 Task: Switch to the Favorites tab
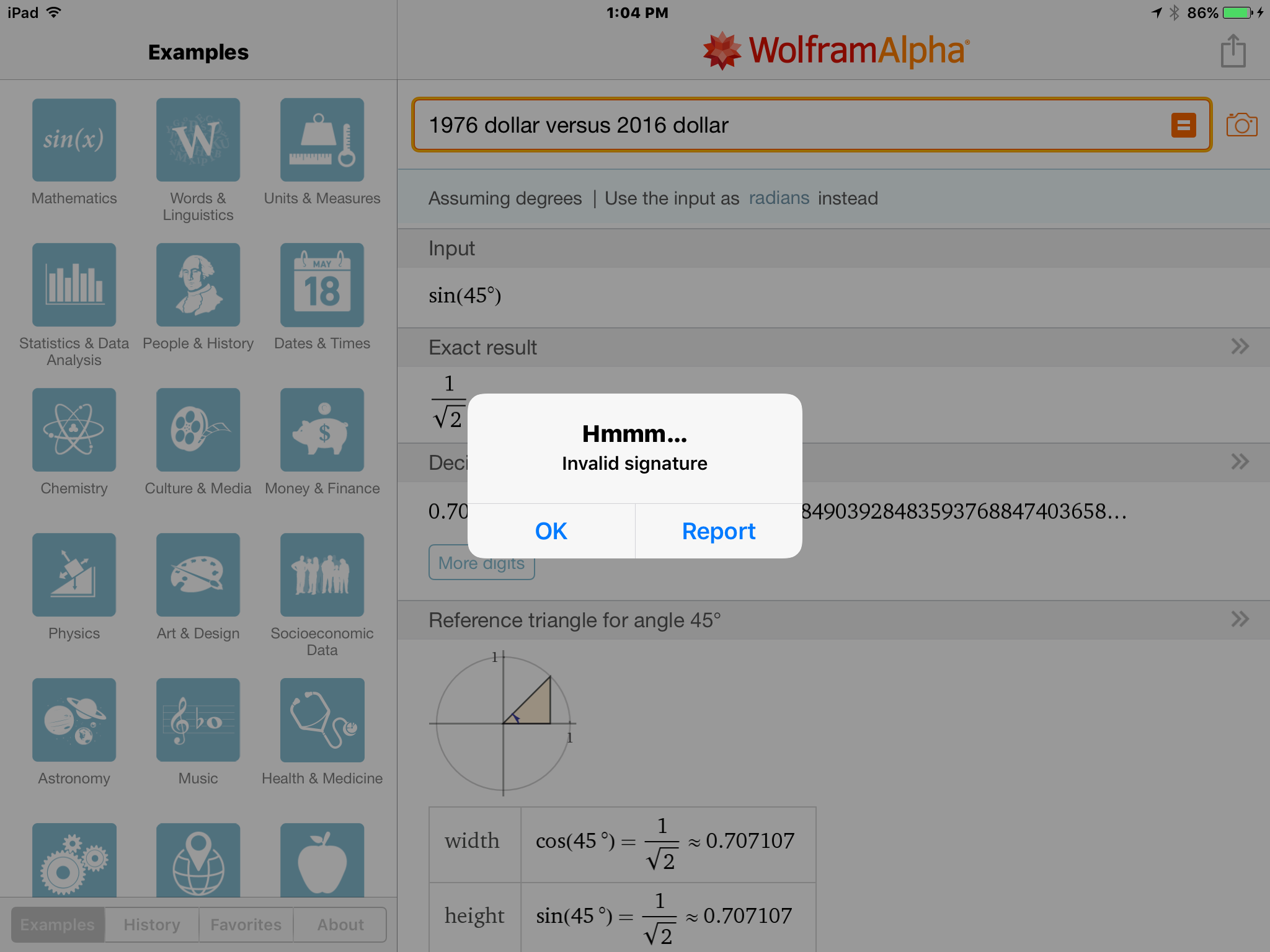pyautogui.click(x=246, y=925)
